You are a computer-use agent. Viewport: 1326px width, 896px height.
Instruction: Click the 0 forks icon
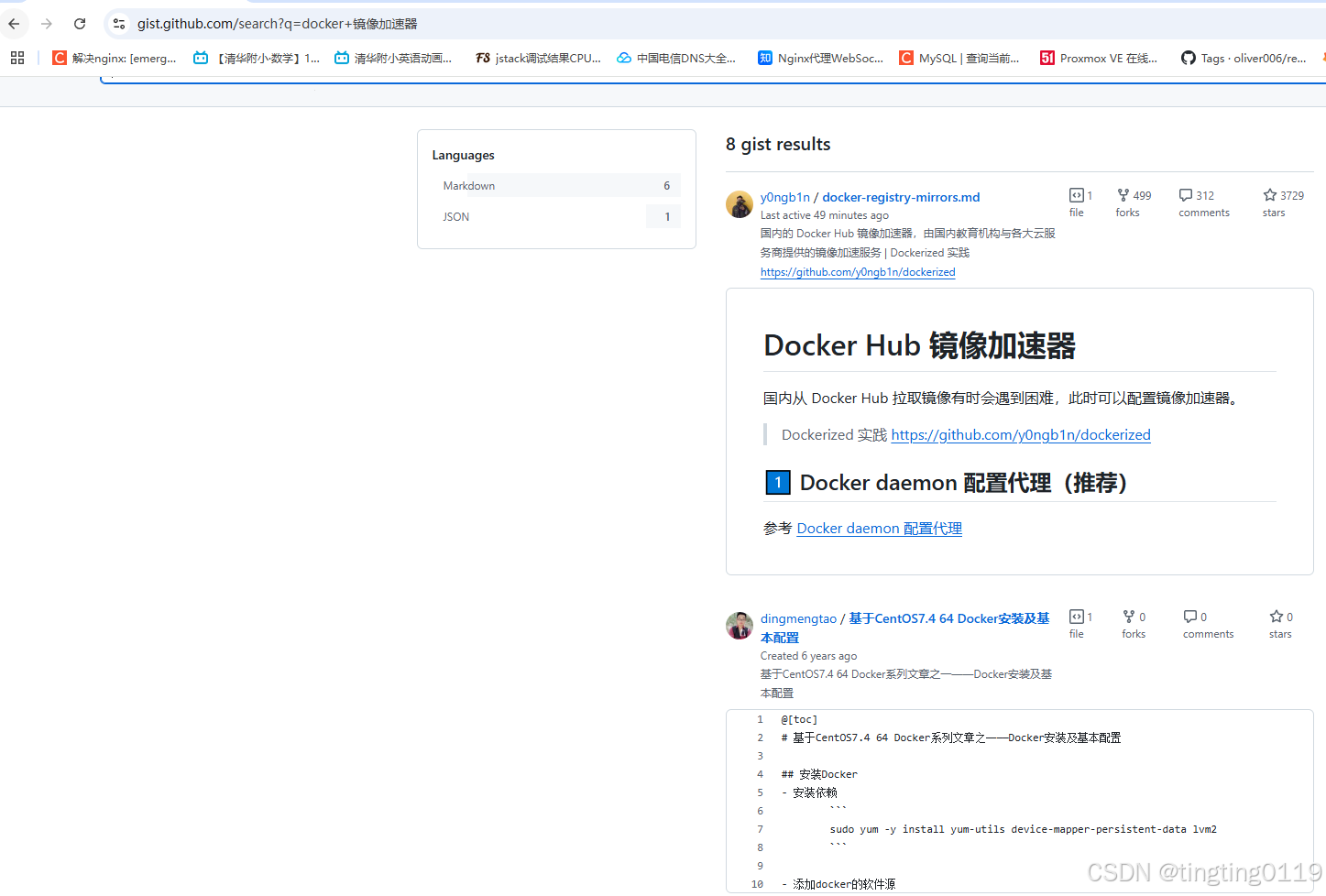point(1129,617)
